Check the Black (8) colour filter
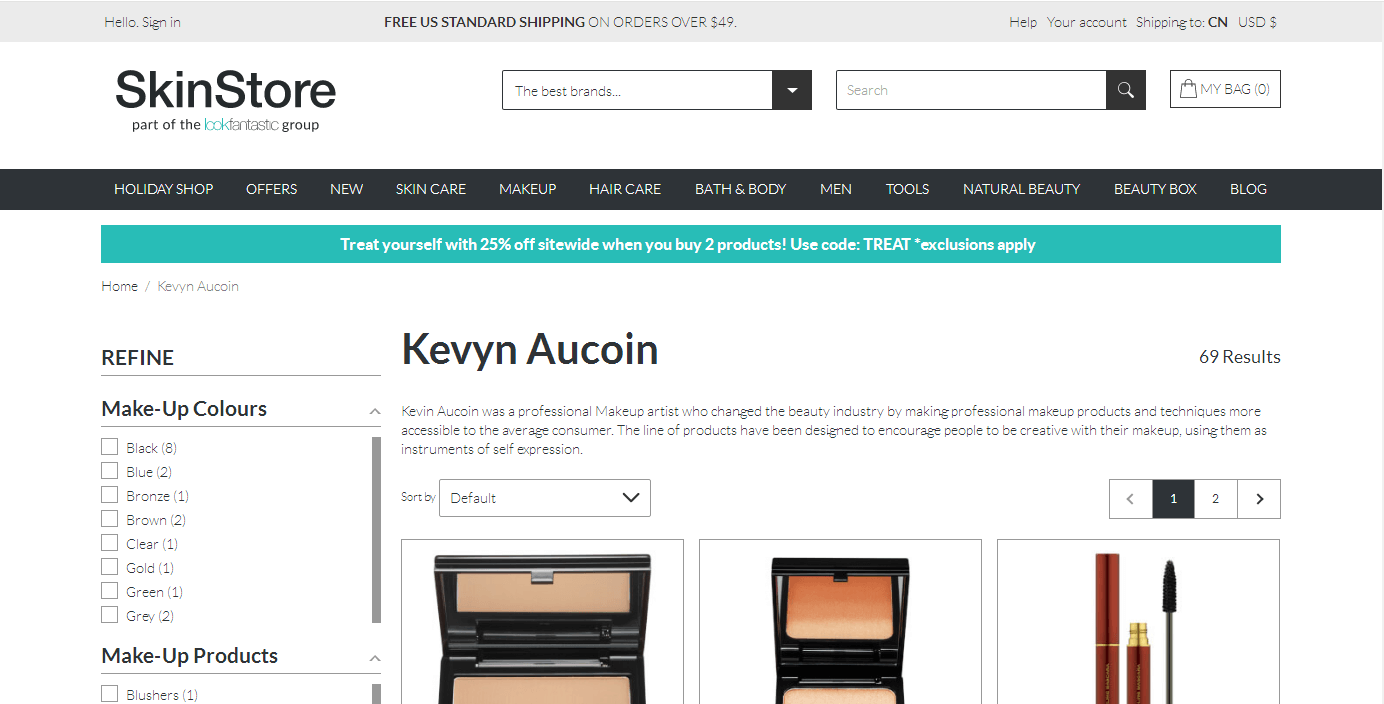The width and height of the screenshot is (1384, 704). 110,447
